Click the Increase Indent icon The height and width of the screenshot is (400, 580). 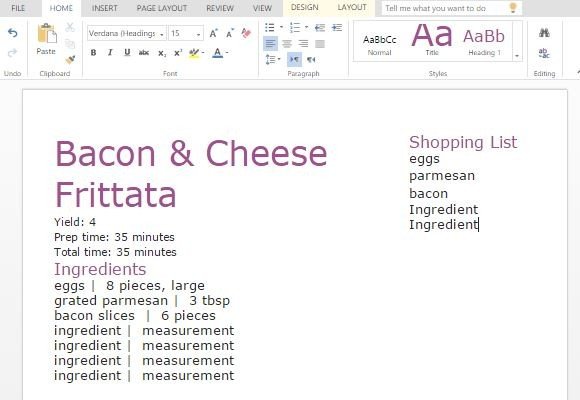[337, 27]
